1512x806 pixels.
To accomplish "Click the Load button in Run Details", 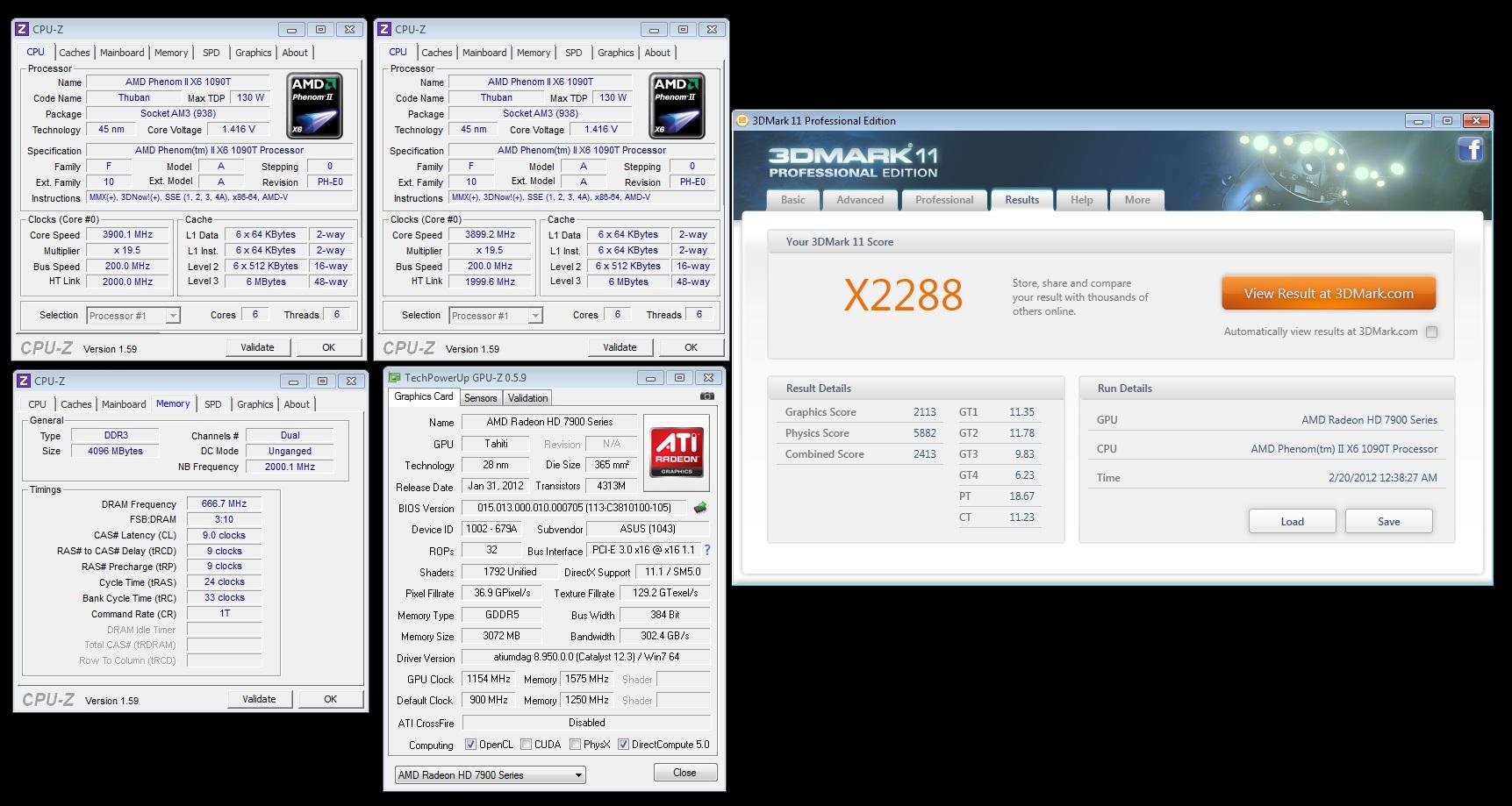I will [x=1292, y=521].
